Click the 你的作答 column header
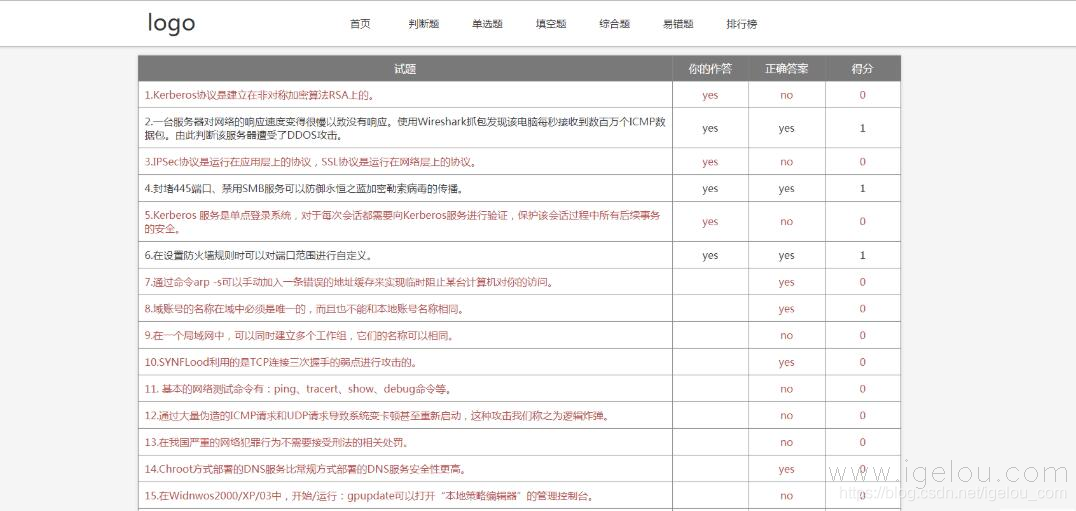This screenshot has height=511, width=1076. [x=710, y=69]
